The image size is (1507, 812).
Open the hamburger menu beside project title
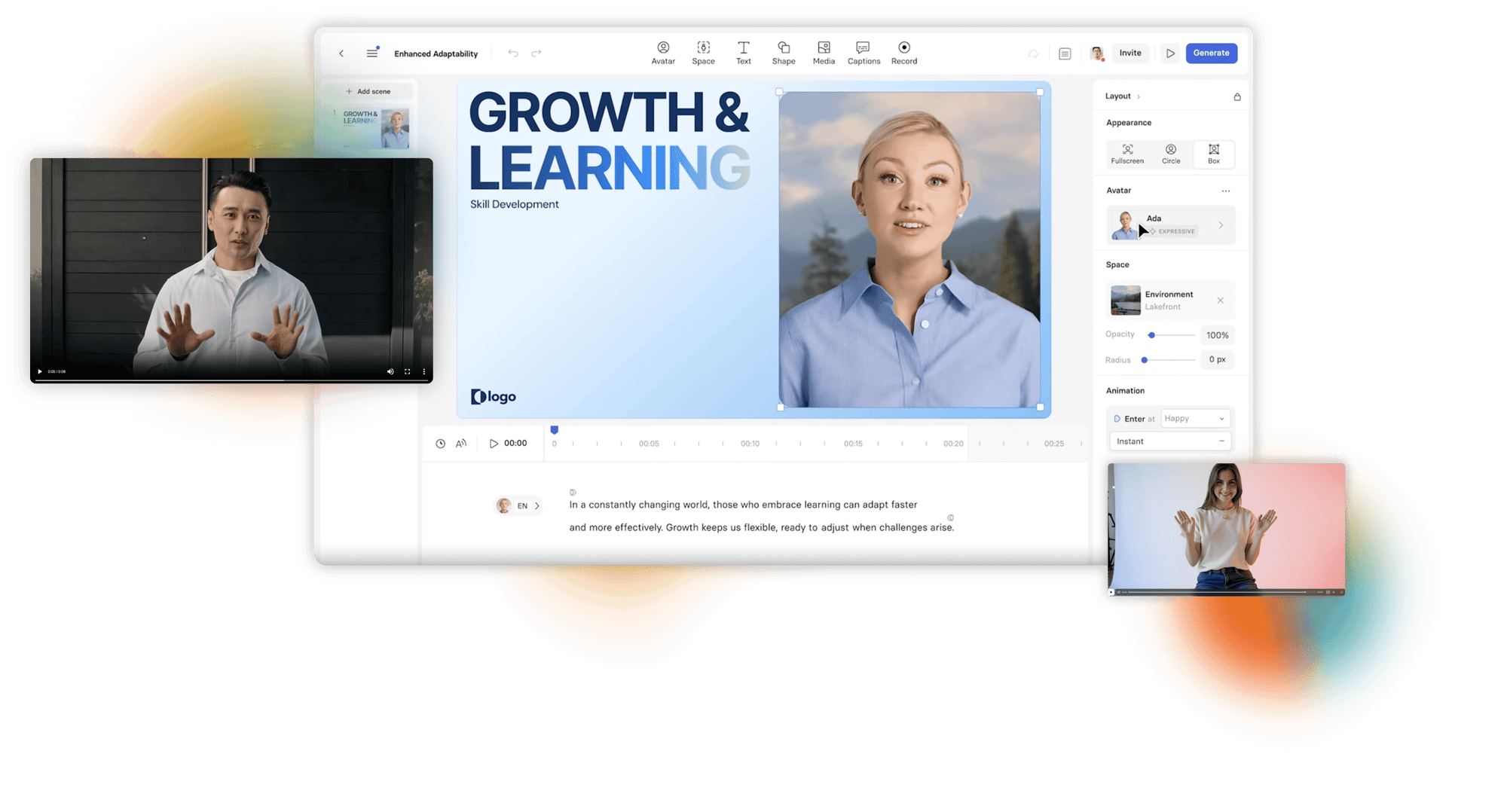click(372, 53)
